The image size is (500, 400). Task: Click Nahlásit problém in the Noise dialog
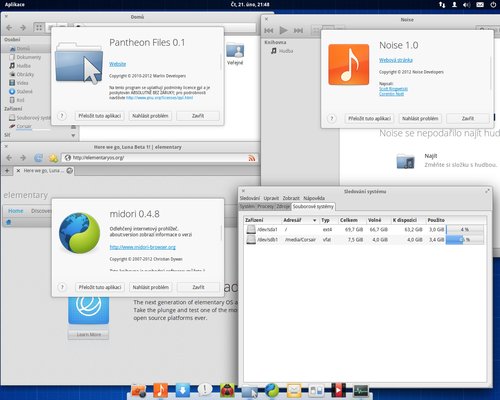coord(420,118)
